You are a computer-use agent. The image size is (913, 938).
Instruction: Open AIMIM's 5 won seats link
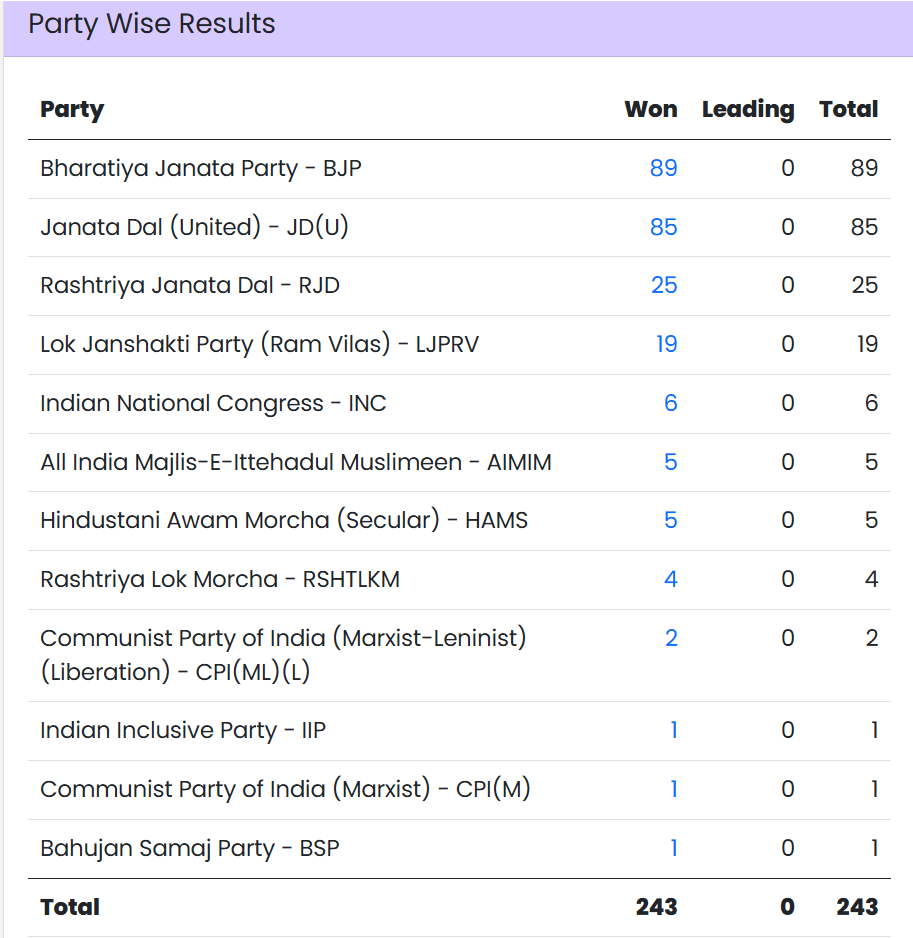[x=670, y=462]
